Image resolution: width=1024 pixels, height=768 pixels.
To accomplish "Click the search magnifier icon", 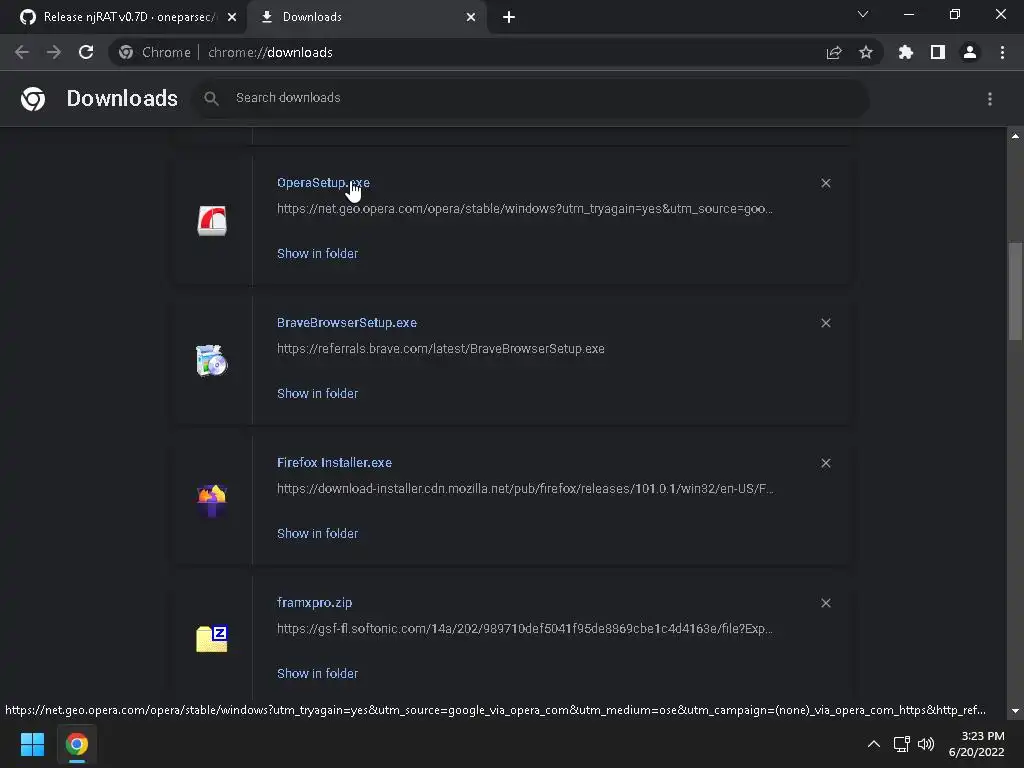I will click(211, 99).
